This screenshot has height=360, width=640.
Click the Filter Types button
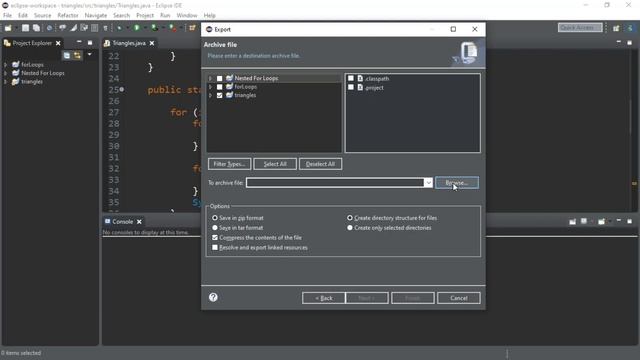(229, 164)
